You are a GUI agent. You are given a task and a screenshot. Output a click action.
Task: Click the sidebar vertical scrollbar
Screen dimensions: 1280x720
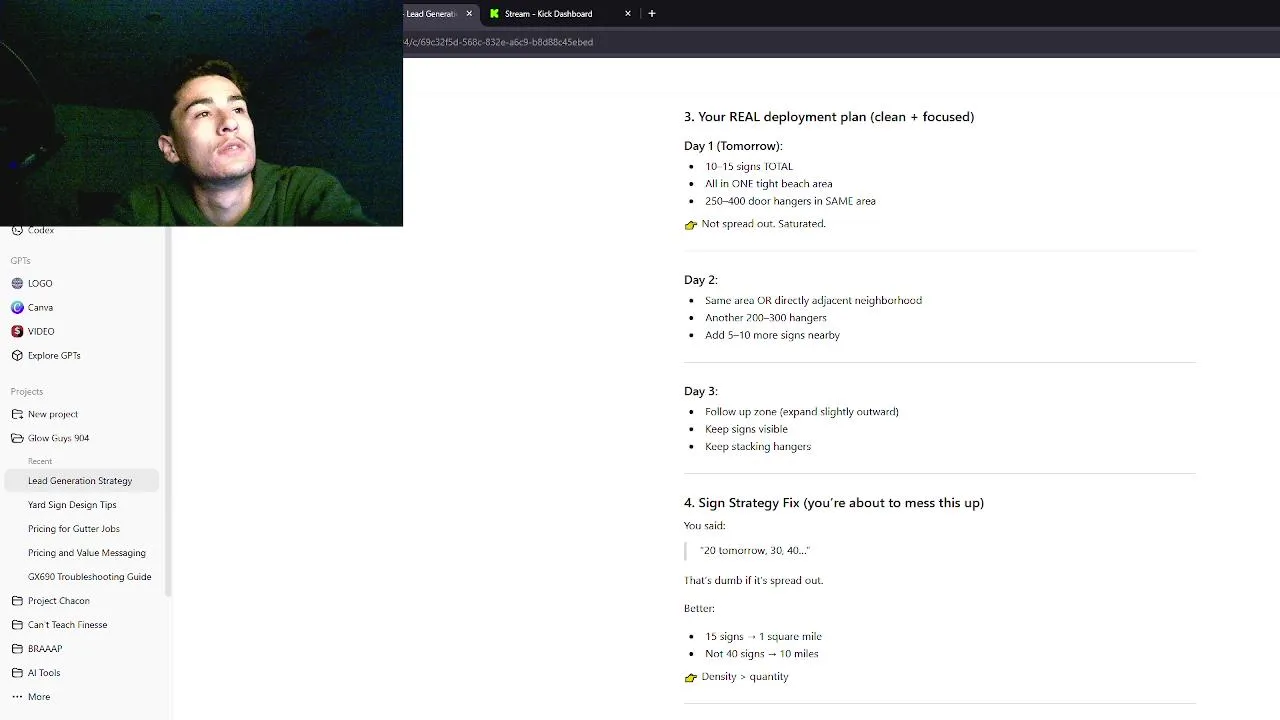168,410
